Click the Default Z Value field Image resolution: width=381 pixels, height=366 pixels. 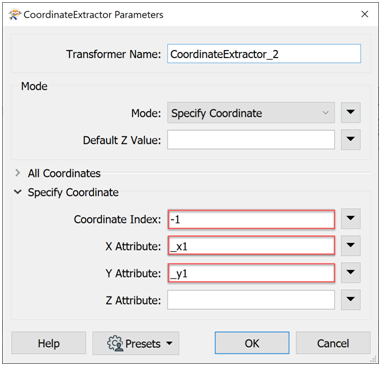251,140
